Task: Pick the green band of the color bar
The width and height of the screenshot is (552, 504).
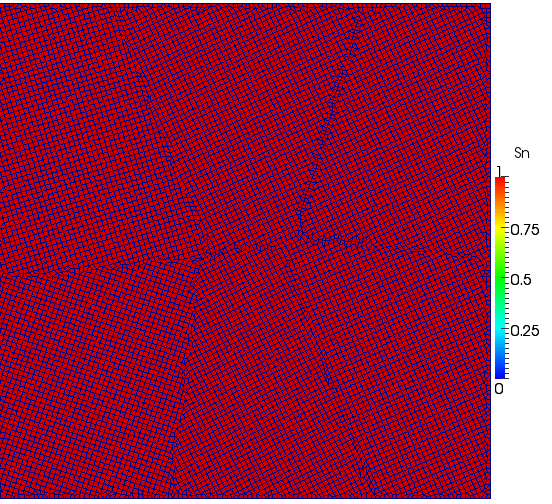Action: click(x=500, y=278)
